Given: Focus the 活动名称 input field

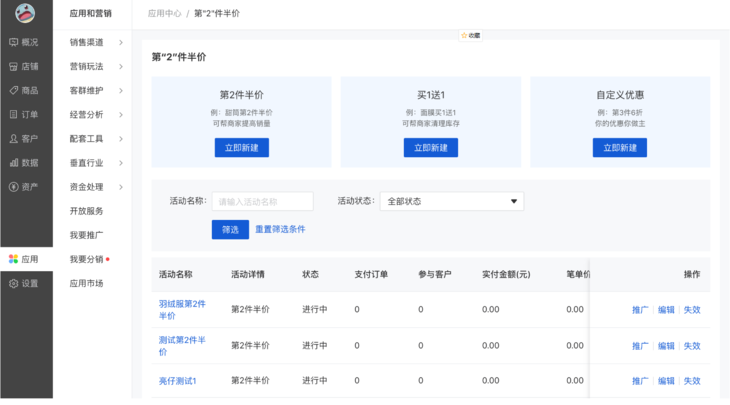Looking at the screenshot, I should click(x=262, y=201).
